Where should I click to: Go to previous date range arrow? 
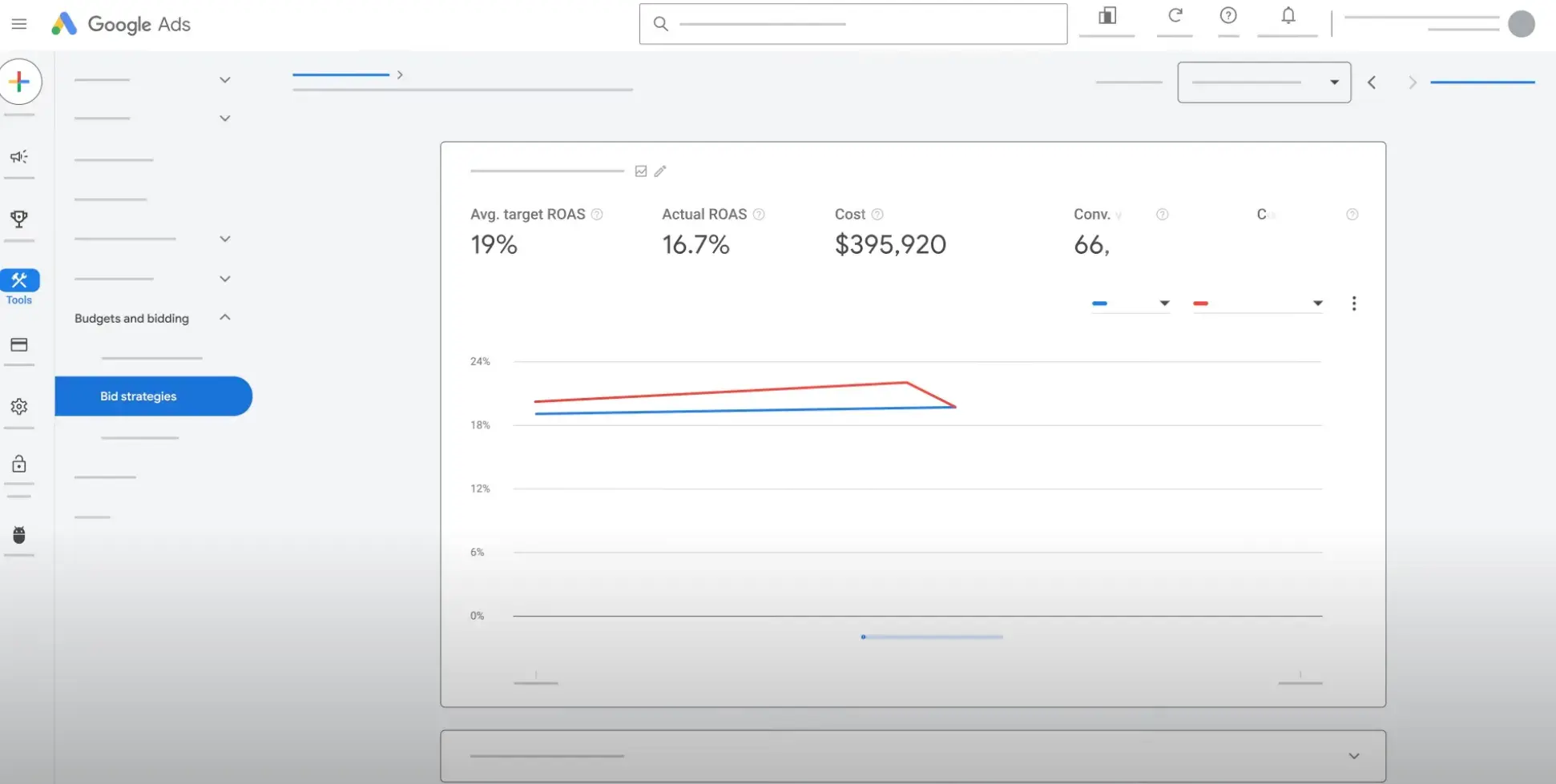coord(1372,82)
